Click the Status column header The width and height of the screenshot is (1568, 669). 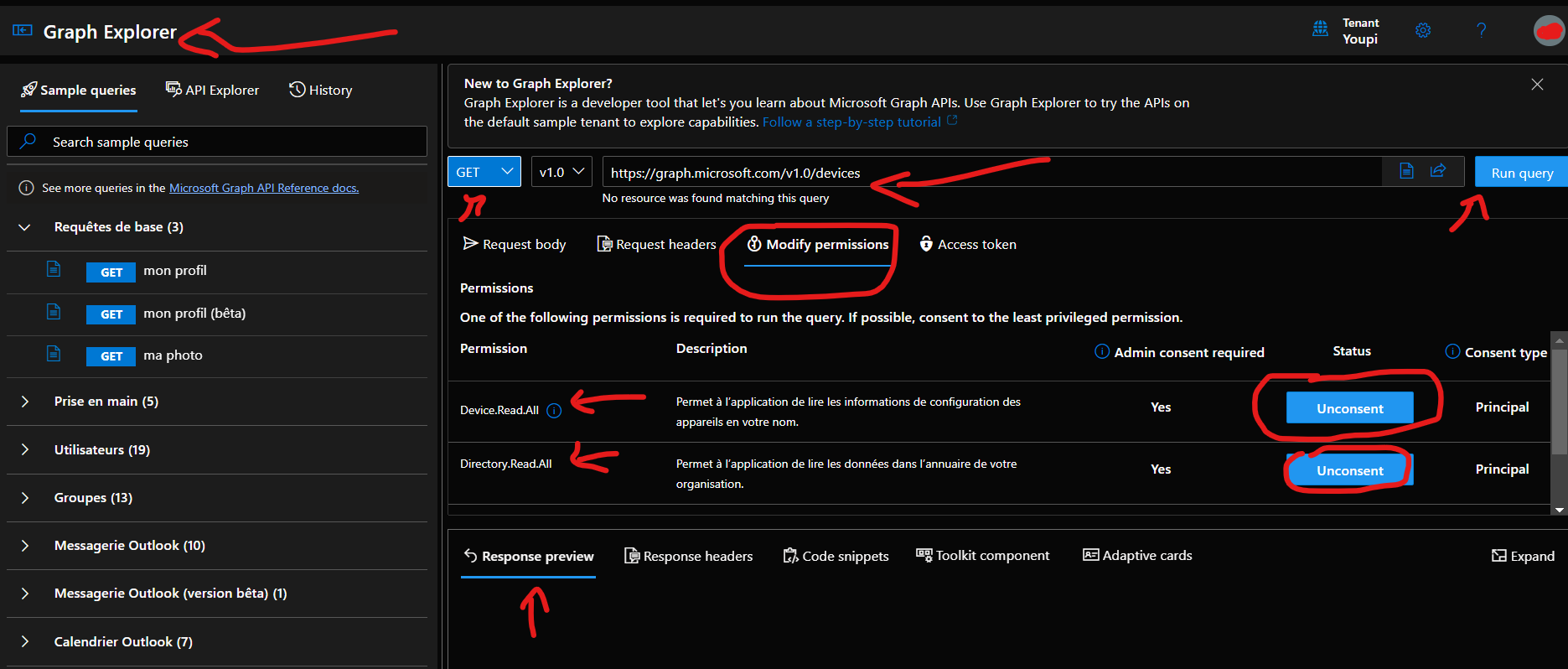[1352, 350]
